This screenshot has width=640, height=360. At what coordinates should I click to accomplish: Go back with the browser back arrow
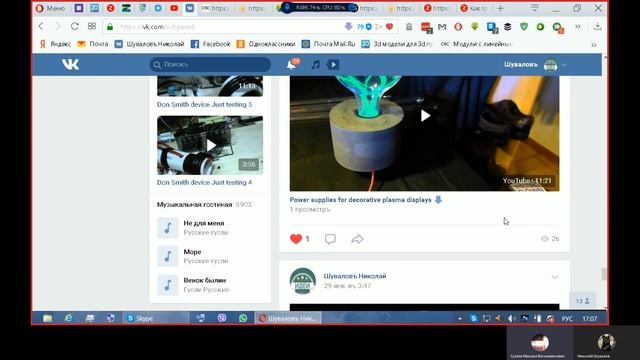coord(41,27)
